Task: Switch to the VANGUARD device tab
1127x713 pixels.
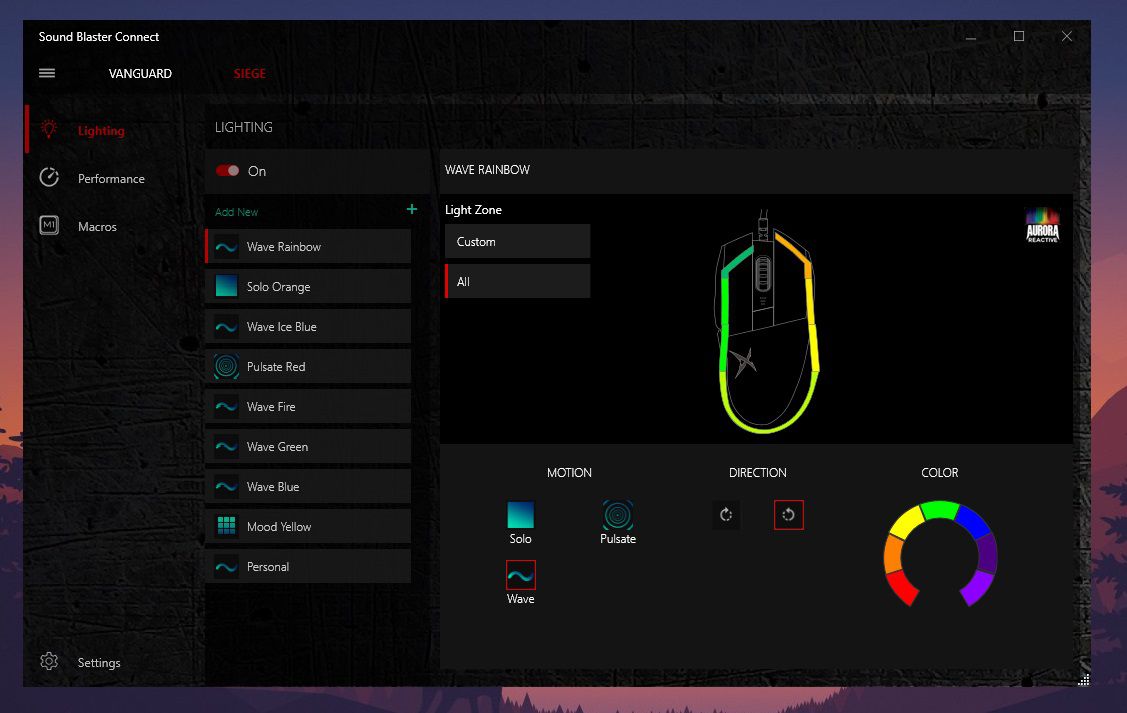Action: pyautogui.click(x=140, y=73)
